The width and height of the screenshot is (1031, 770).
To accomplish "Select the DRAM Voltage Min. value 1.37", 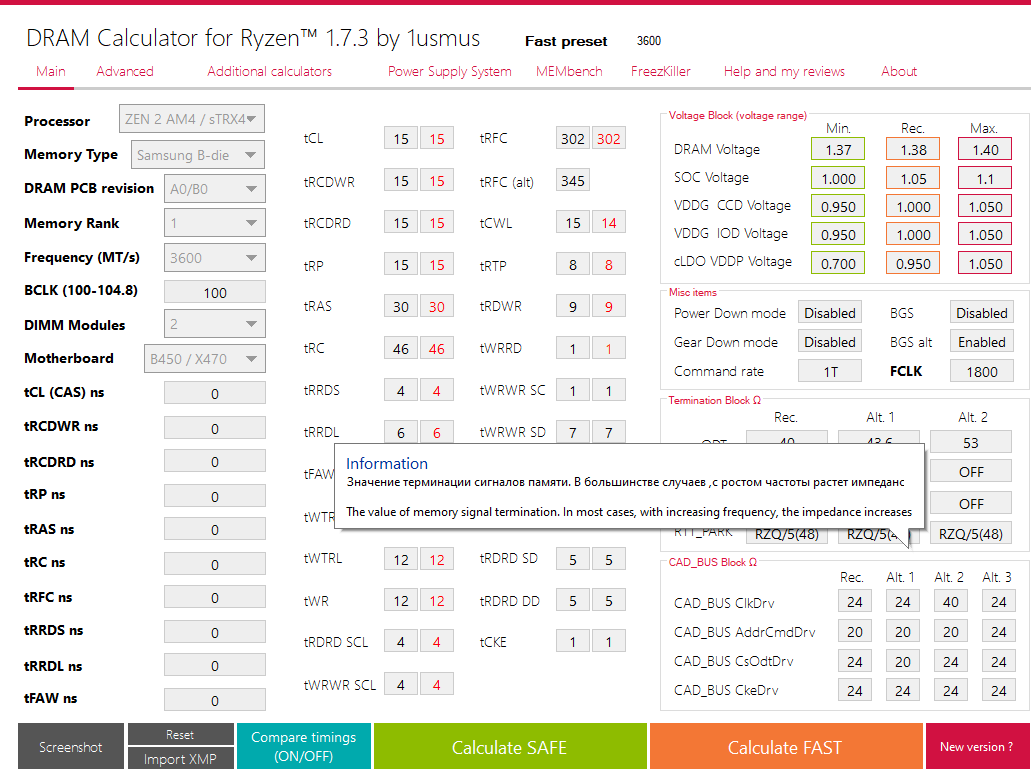I will point(838,149).
